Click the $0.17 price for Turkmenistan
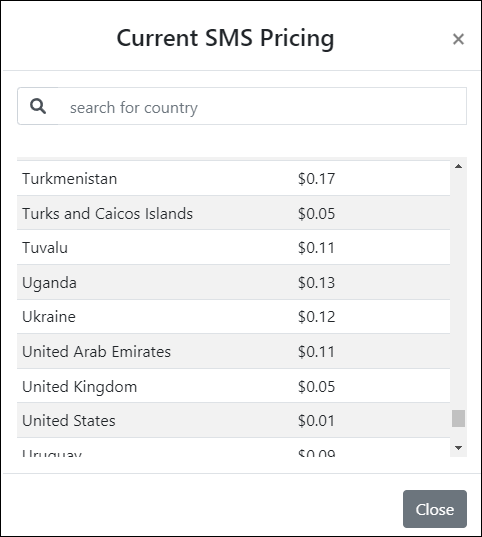 coord(316,178)
